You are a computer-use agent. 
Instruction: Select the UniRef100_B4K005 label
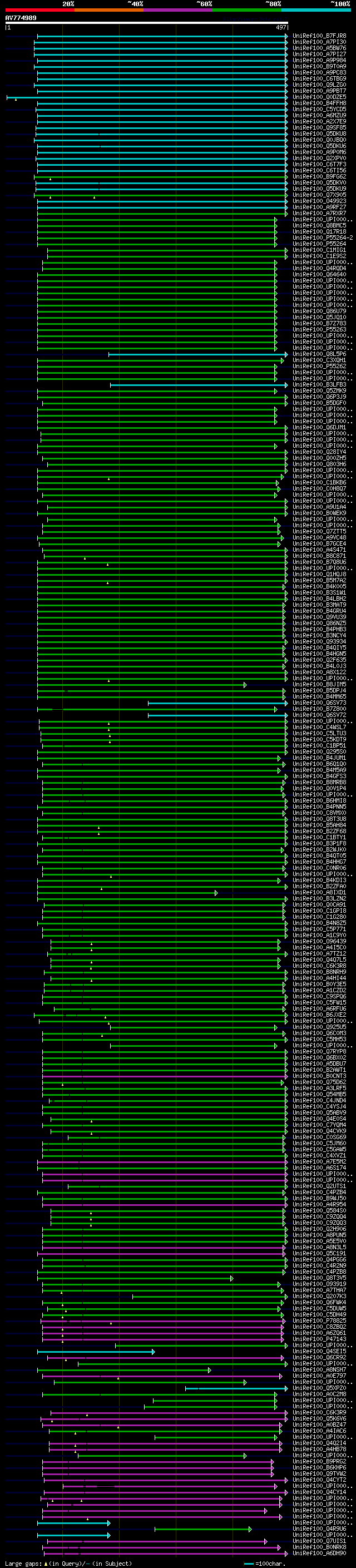(319, 587)
